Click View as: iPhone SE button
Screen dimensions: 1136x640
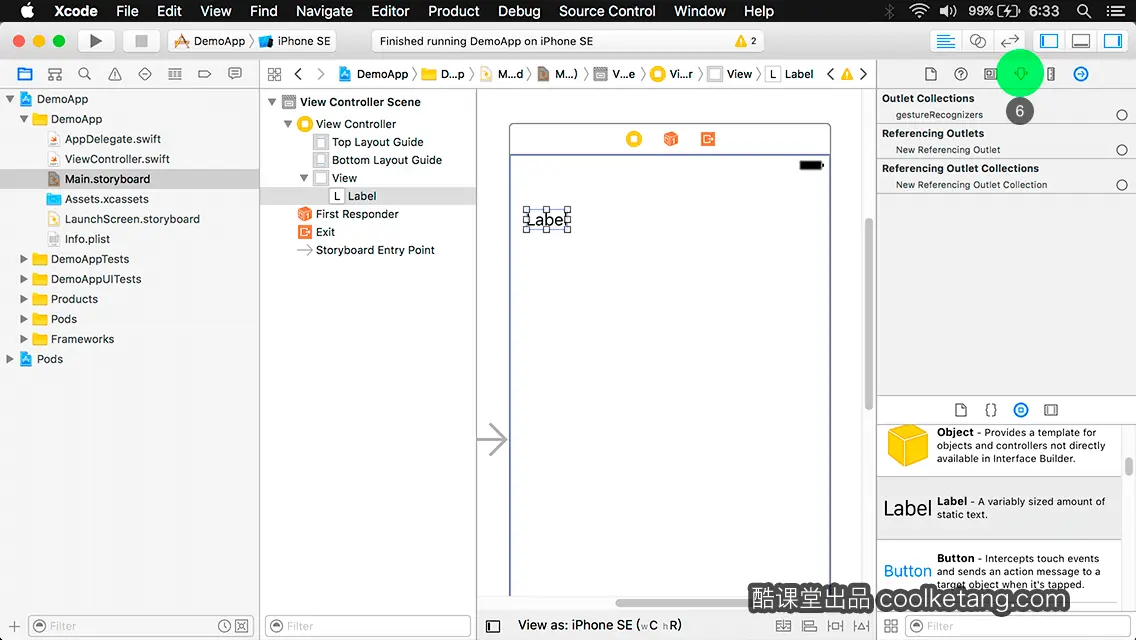point(599,626)
